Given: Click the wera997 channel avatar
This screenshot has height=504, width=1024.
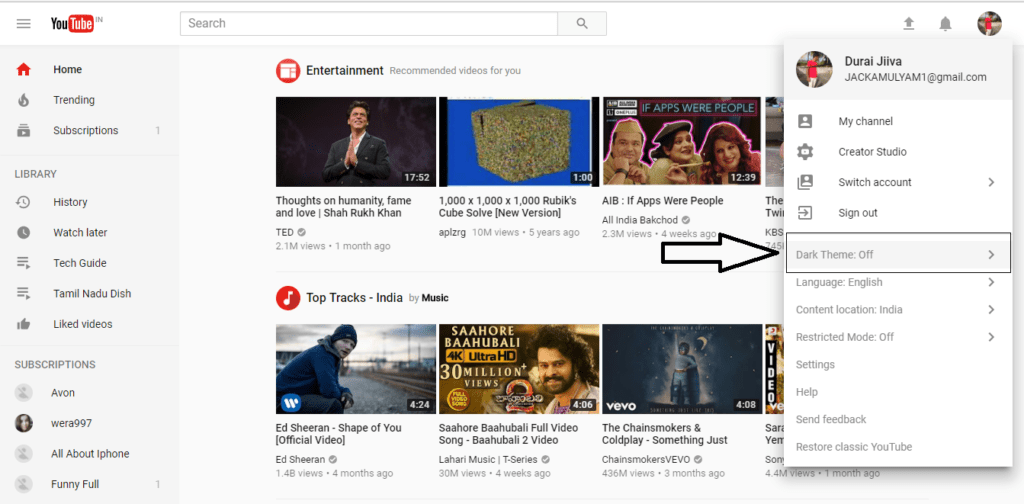Looking at the screenshot, I should pyautogui.click(x=24, y=423).
